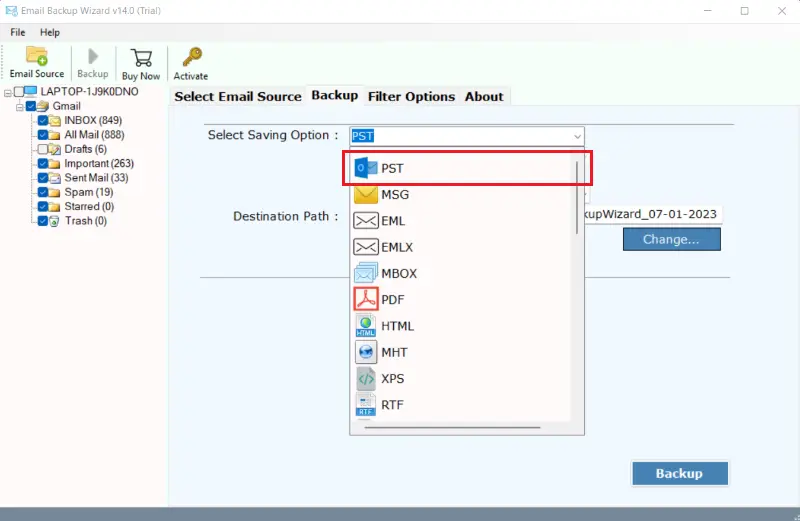Toggle the LAPTOP-1J9K0DNO root checkbox

(19, 92)
